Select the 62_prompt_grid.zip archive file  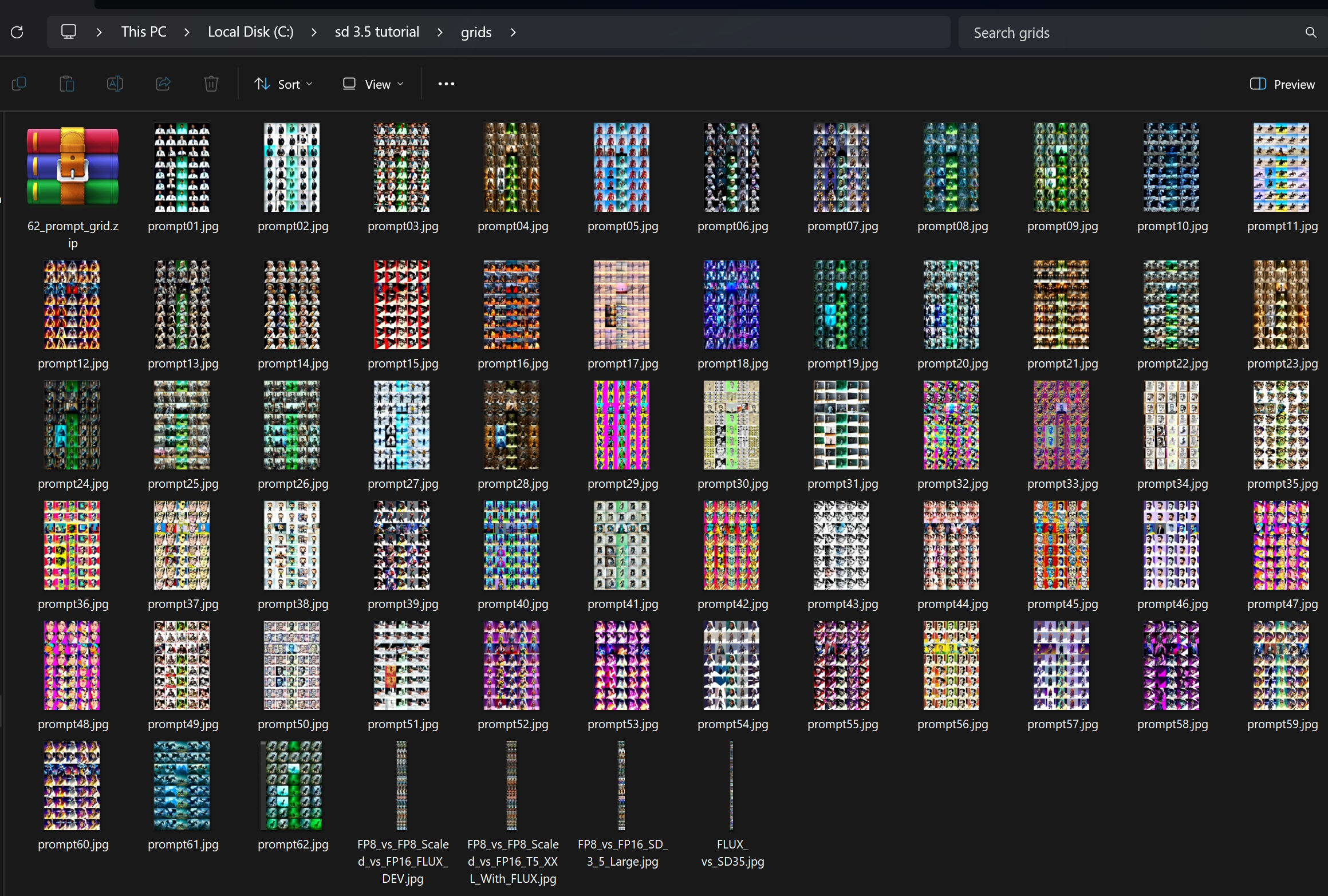[x=73, y=167]
